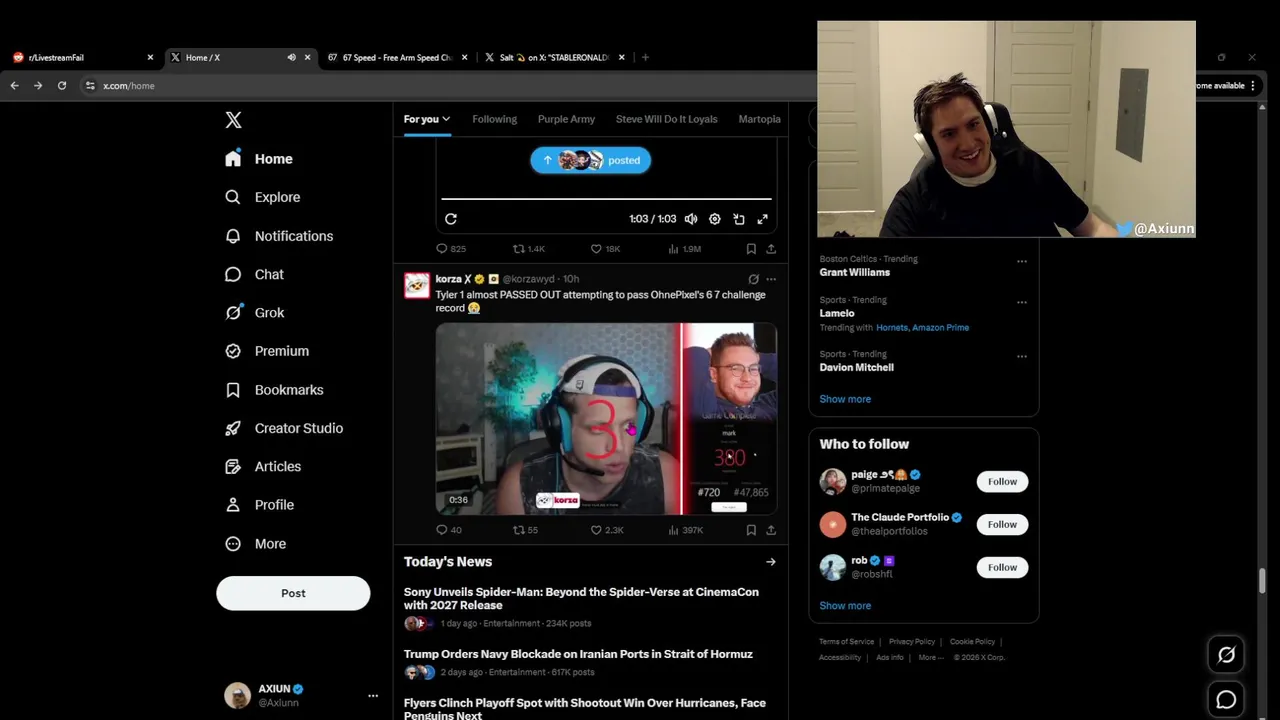1280x720 pixels.
Task: Open the floating chat messages button
Action: click(1226, 700)
